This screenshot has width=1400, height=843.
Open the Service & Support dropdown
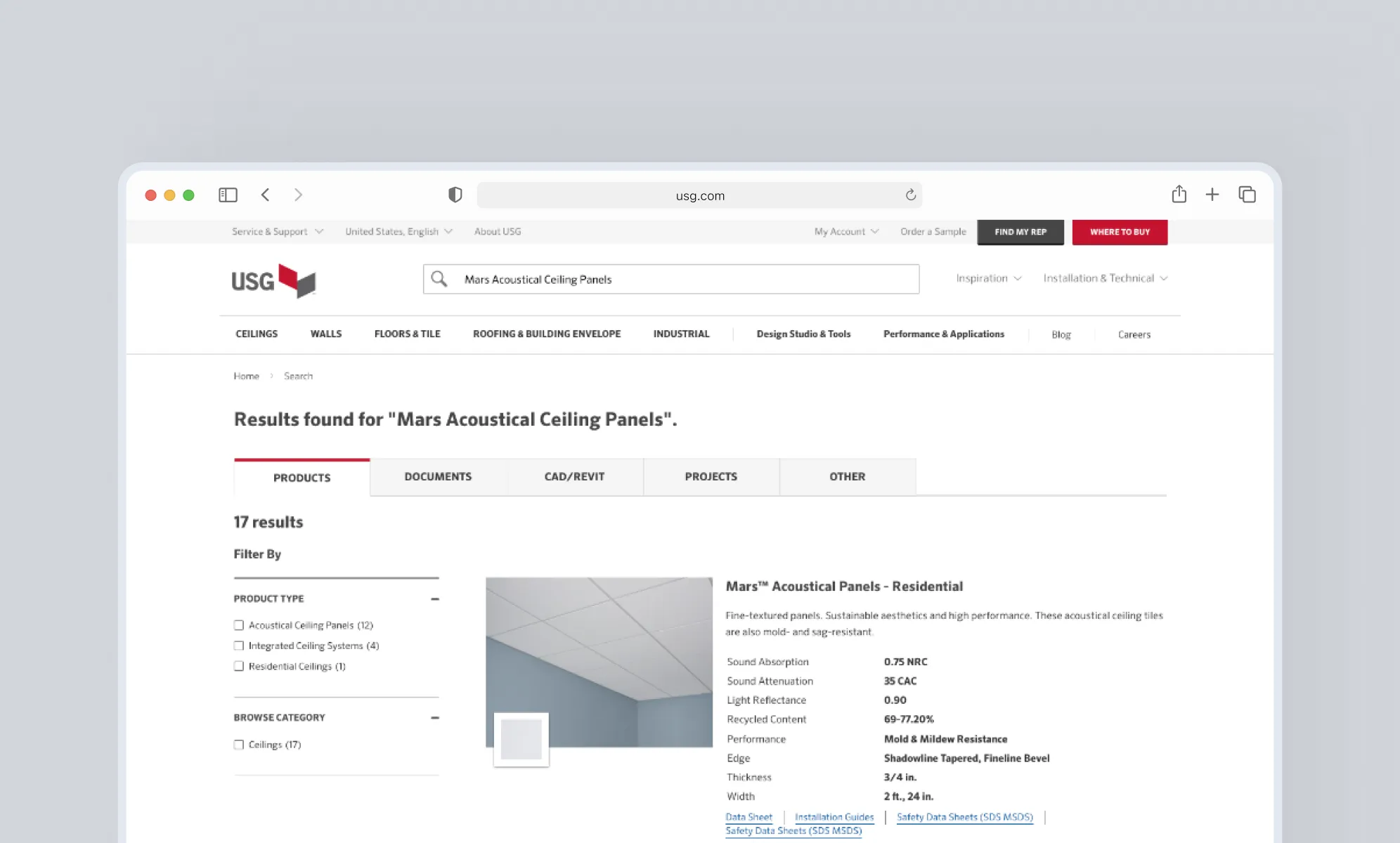click(278, 231)
